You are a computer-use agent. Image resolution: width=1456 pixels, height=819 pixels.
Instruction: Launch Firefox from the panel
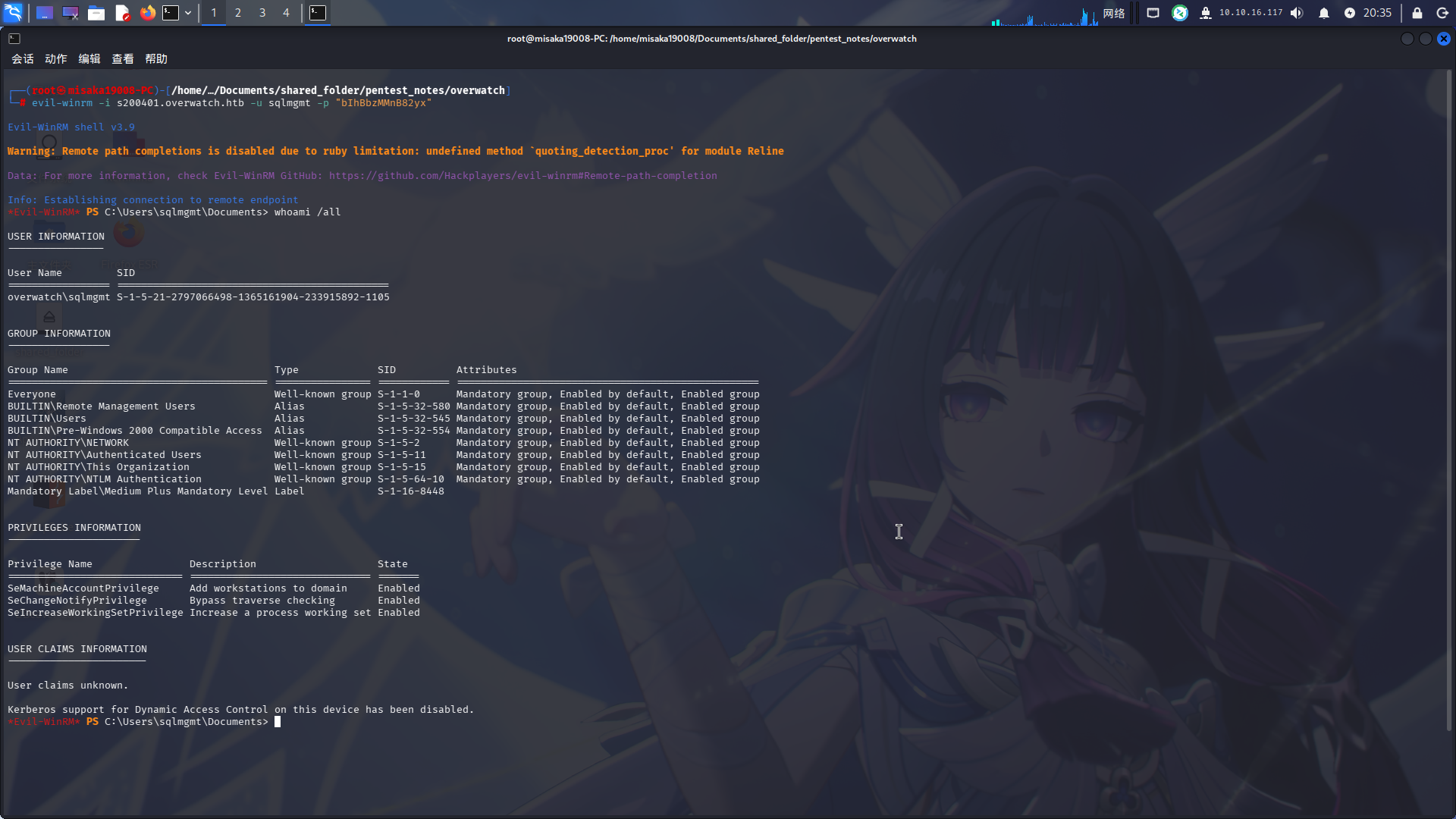[148, 13]
